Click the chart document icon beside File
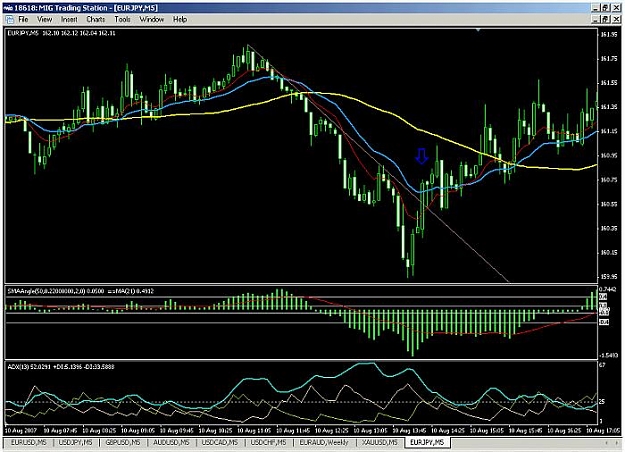The image size is (625, 452). [x=10, y=19]
